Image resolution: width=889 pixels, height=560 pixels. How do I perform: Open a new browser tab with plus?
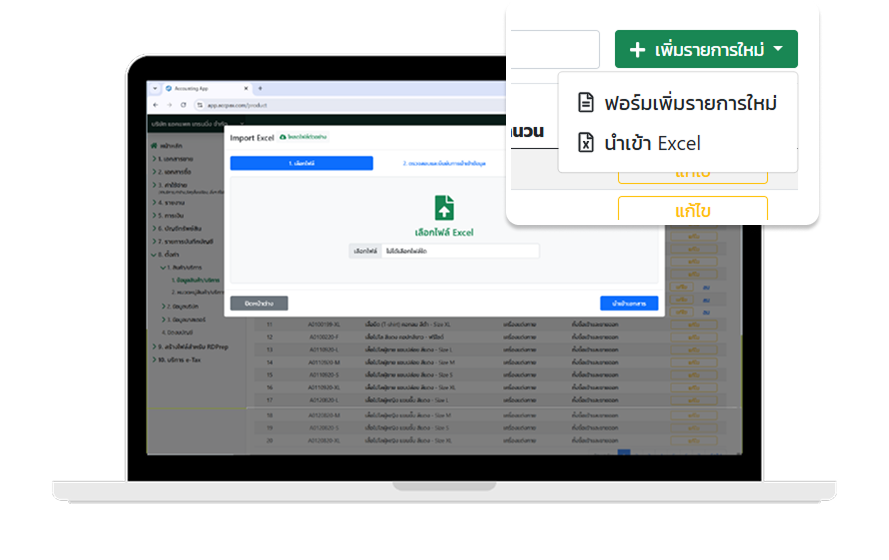(260, 88)
